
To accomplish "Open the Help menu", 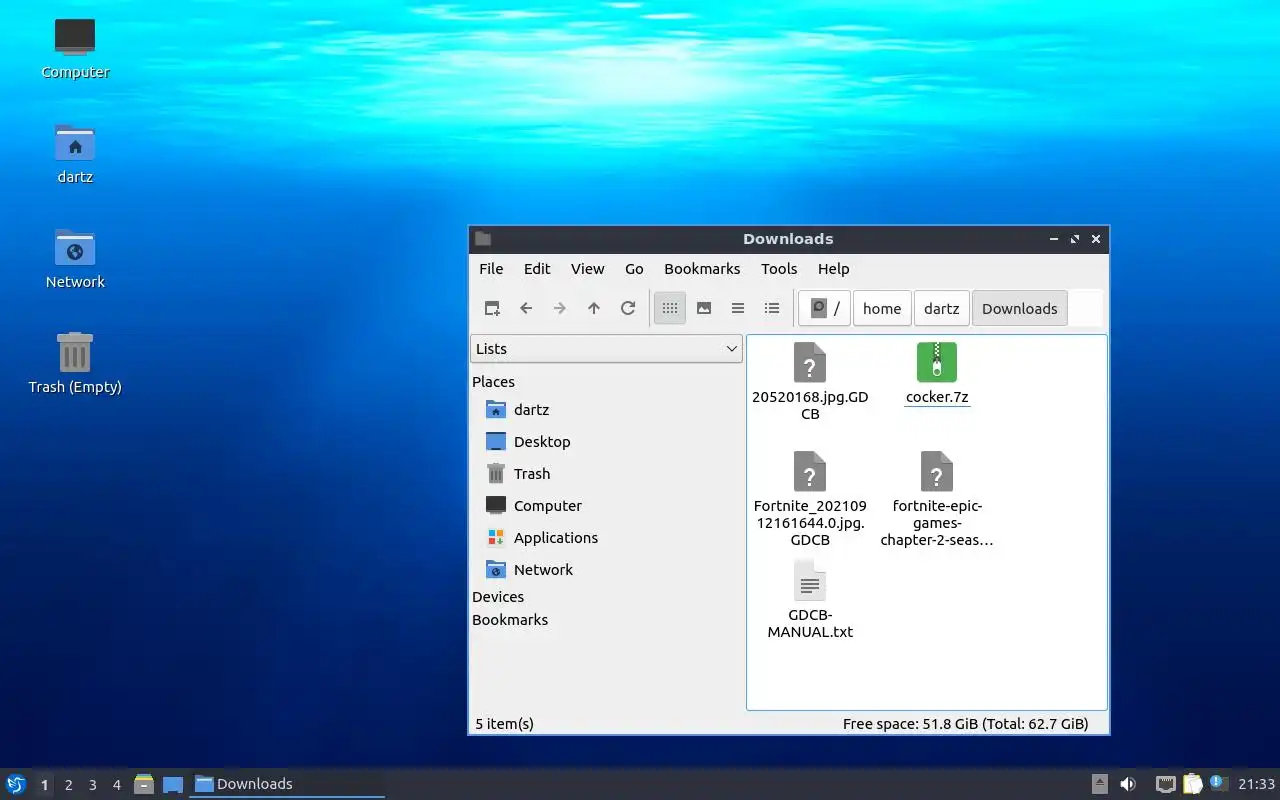I will (x=833, y=269).
